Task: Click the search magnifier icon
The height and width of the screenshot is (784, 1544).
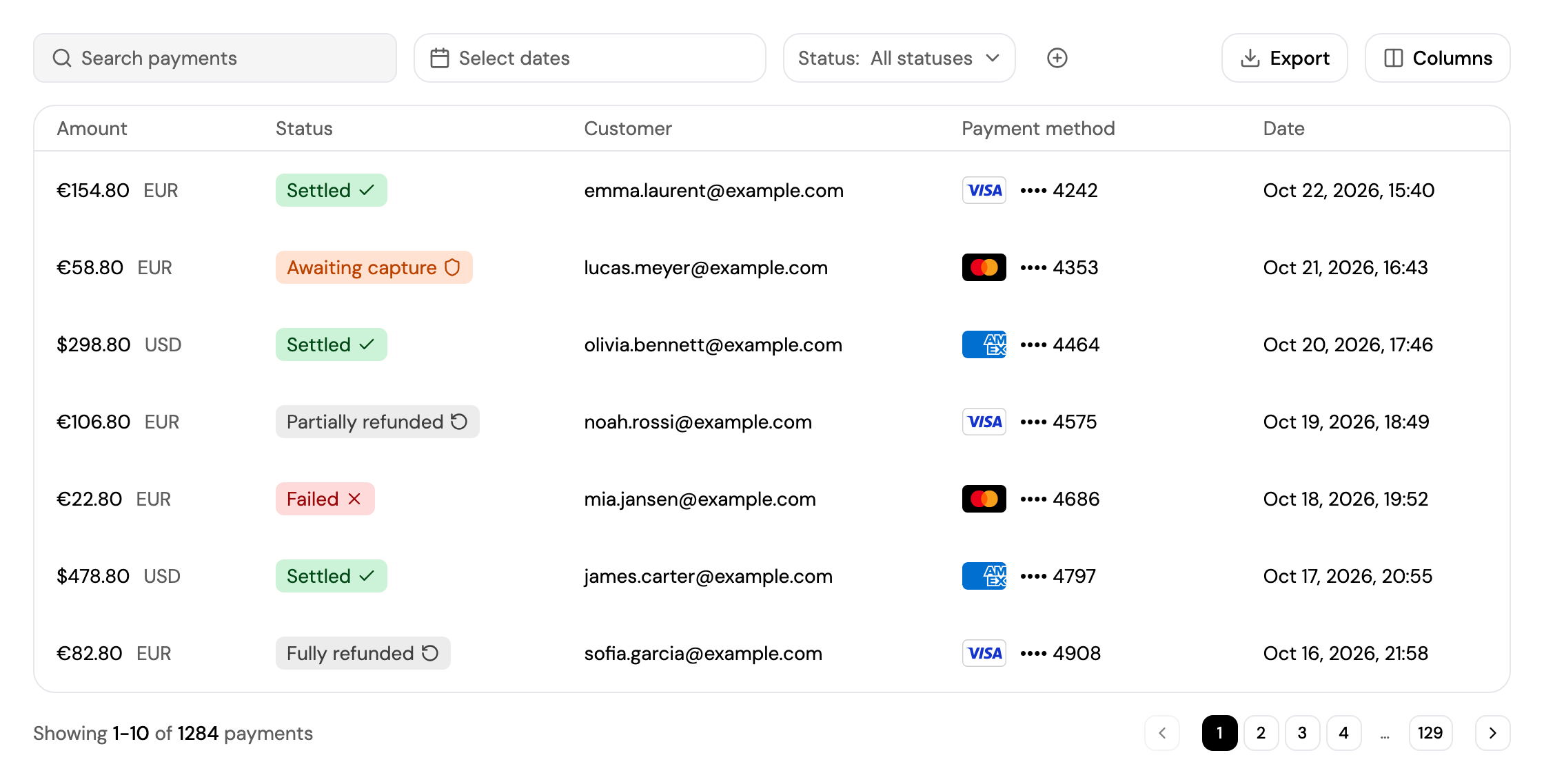Action: (62, 58)
